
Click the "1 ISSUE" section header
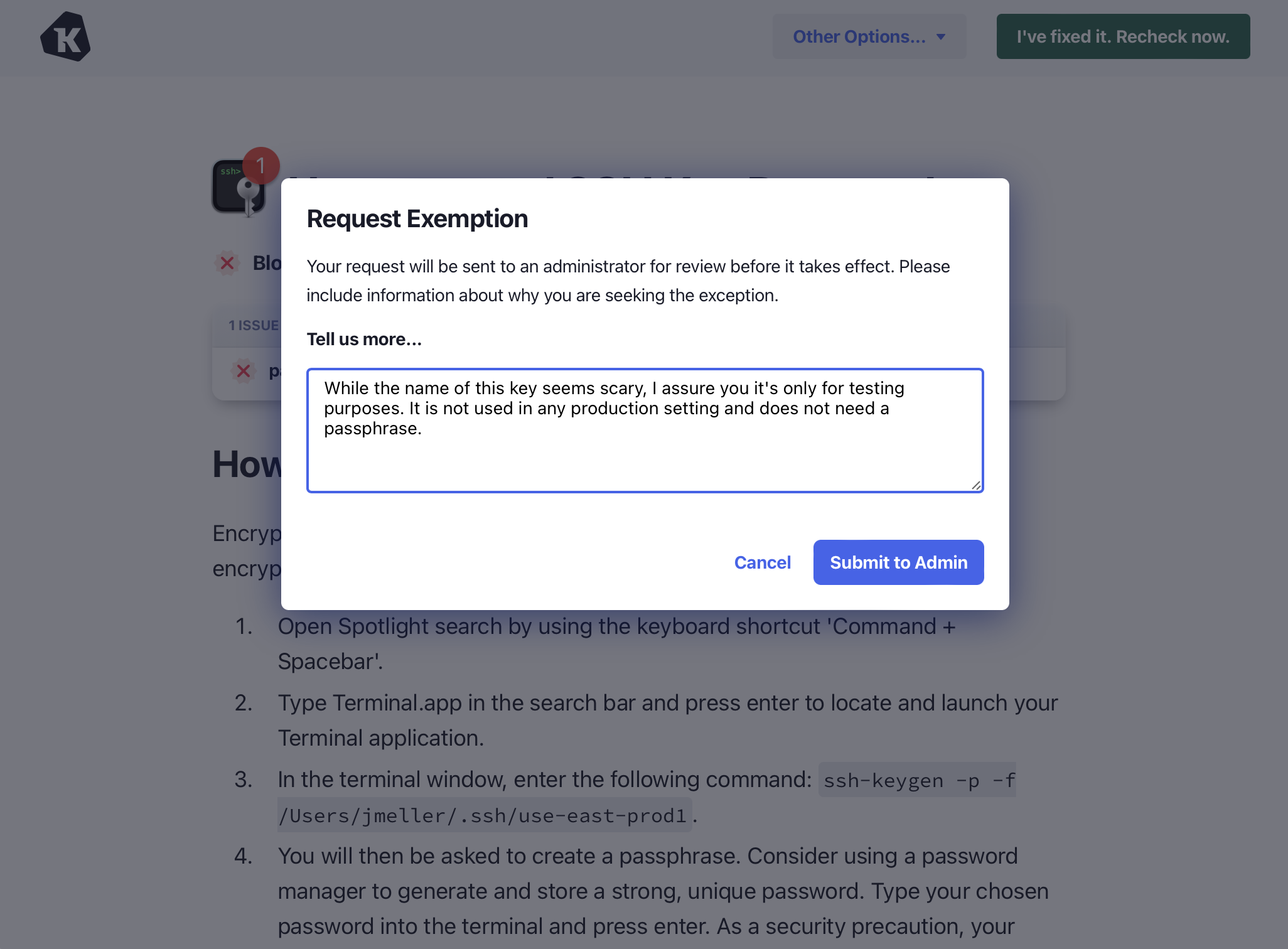pos(254,325)
